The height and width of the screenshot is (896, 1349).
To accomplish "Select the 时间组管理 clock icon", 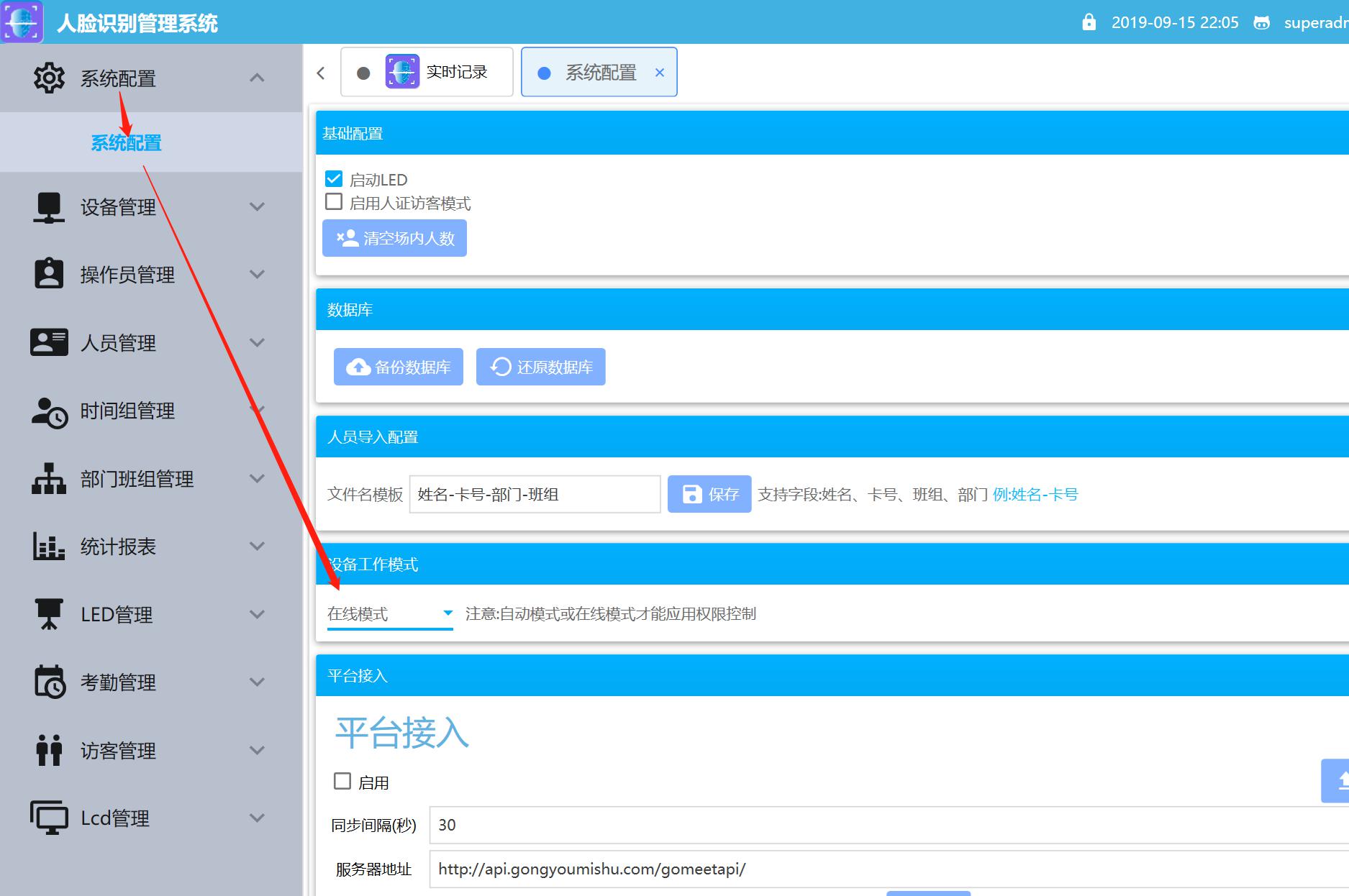I will coord(48,411).
